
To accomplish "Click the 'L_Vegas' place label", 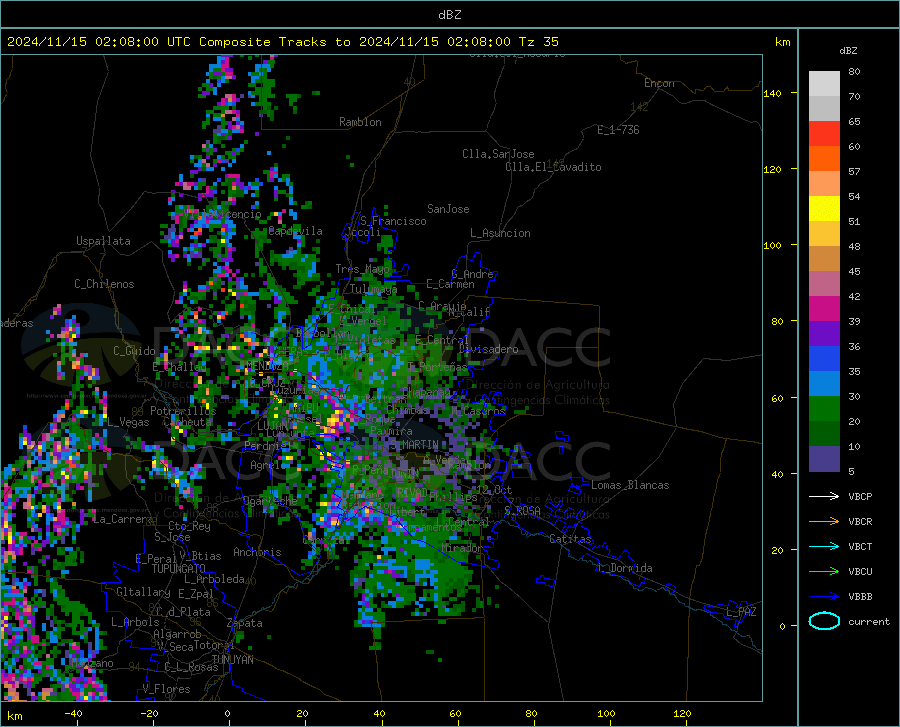I will [128, 422].
